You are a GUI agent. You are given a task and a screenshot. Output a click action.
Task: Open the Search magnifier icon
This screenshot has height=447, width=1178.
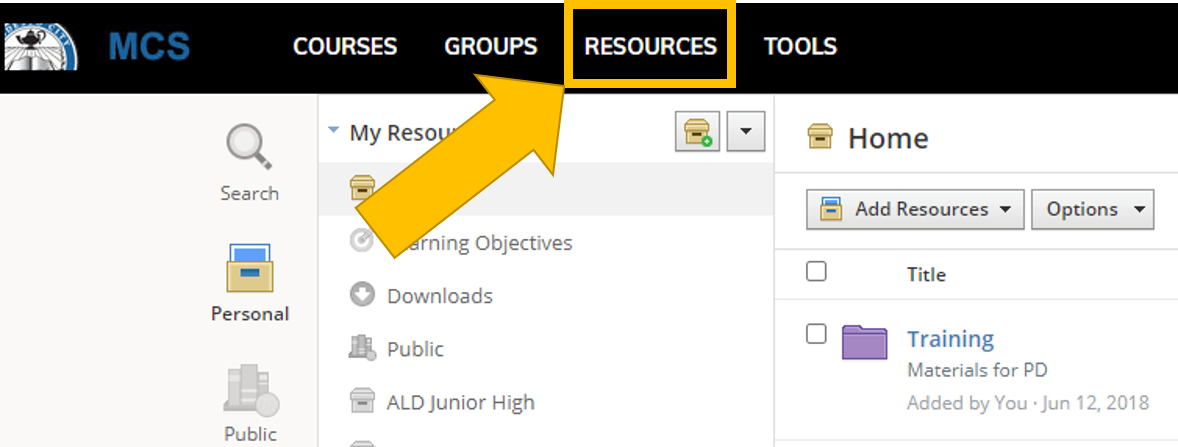click(x=249, y=147)
